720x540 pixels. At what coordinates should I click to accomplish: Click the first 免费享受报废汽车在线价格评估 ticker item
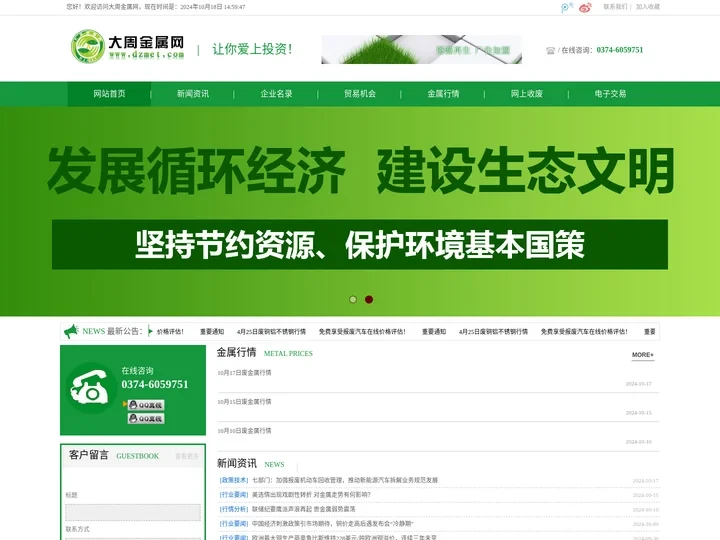(x=362, y=332)
